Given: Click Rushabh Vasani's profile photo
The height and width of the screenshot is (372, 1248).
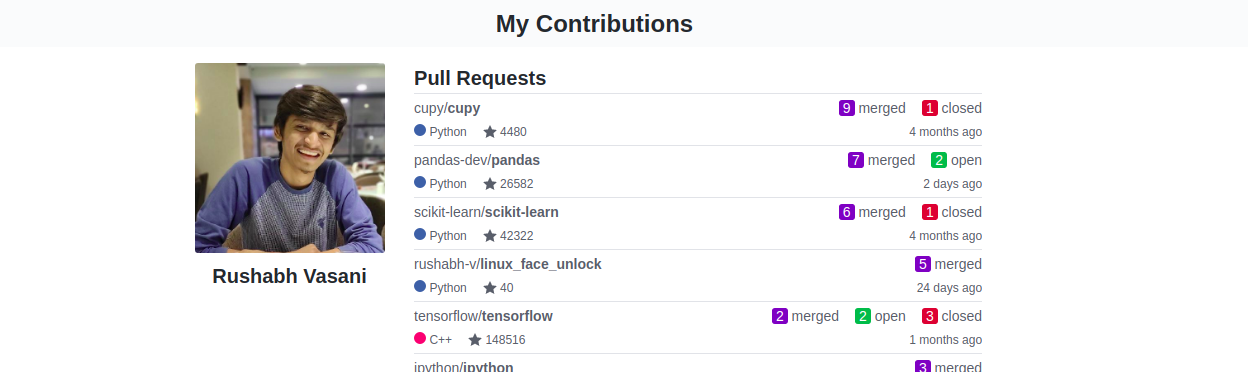Looking at the screenshot, I should click(290, 158).
